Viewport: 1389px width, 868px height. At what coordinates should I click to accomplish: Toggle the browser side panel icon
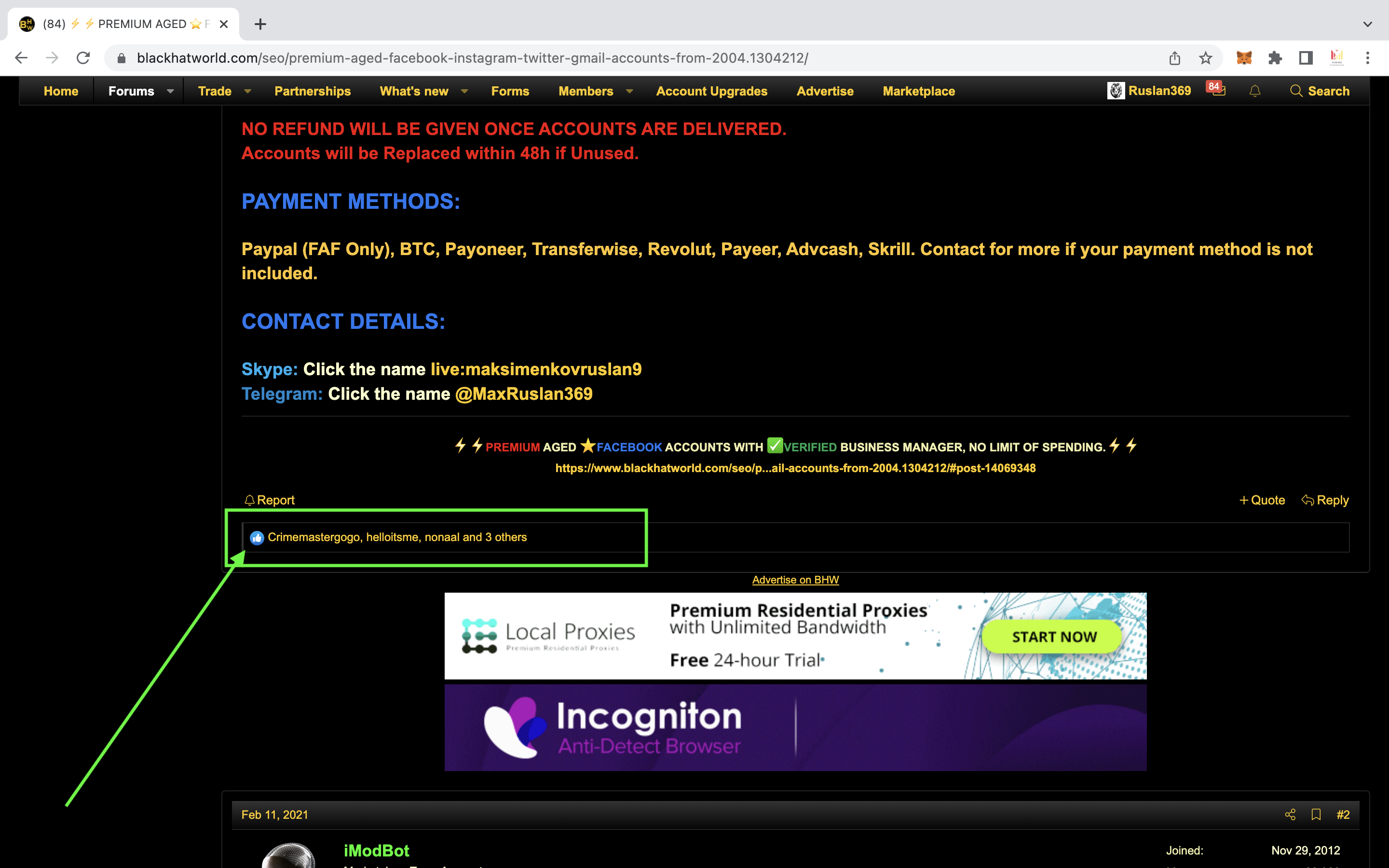[1306, 58]
